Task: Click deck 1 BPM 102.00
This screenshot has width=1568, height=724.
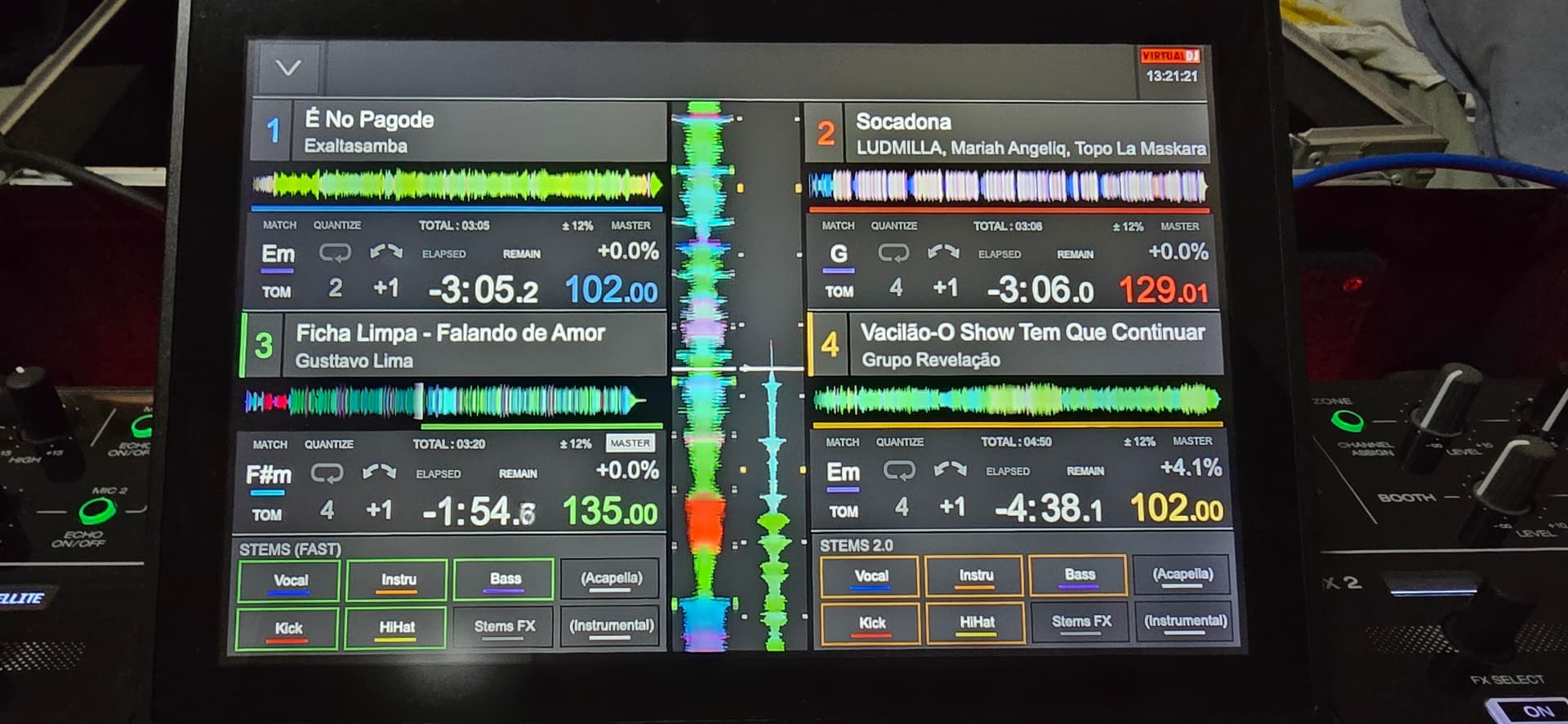Action: pos(611,290)
